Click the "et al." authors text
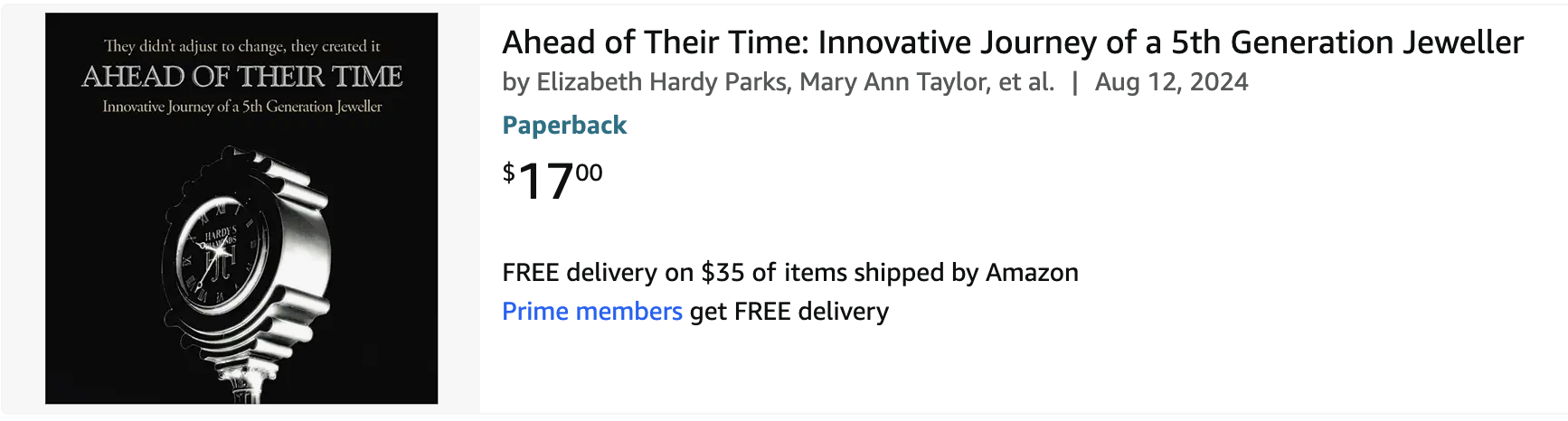The height and width of the screenshot is (421, 1568). pyautogui.click(x=1027, y=82)
